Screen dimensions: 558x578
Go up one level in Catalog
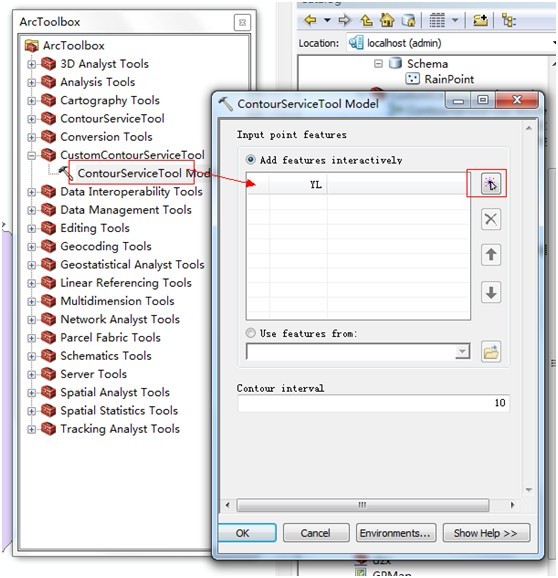pos(366,20)
